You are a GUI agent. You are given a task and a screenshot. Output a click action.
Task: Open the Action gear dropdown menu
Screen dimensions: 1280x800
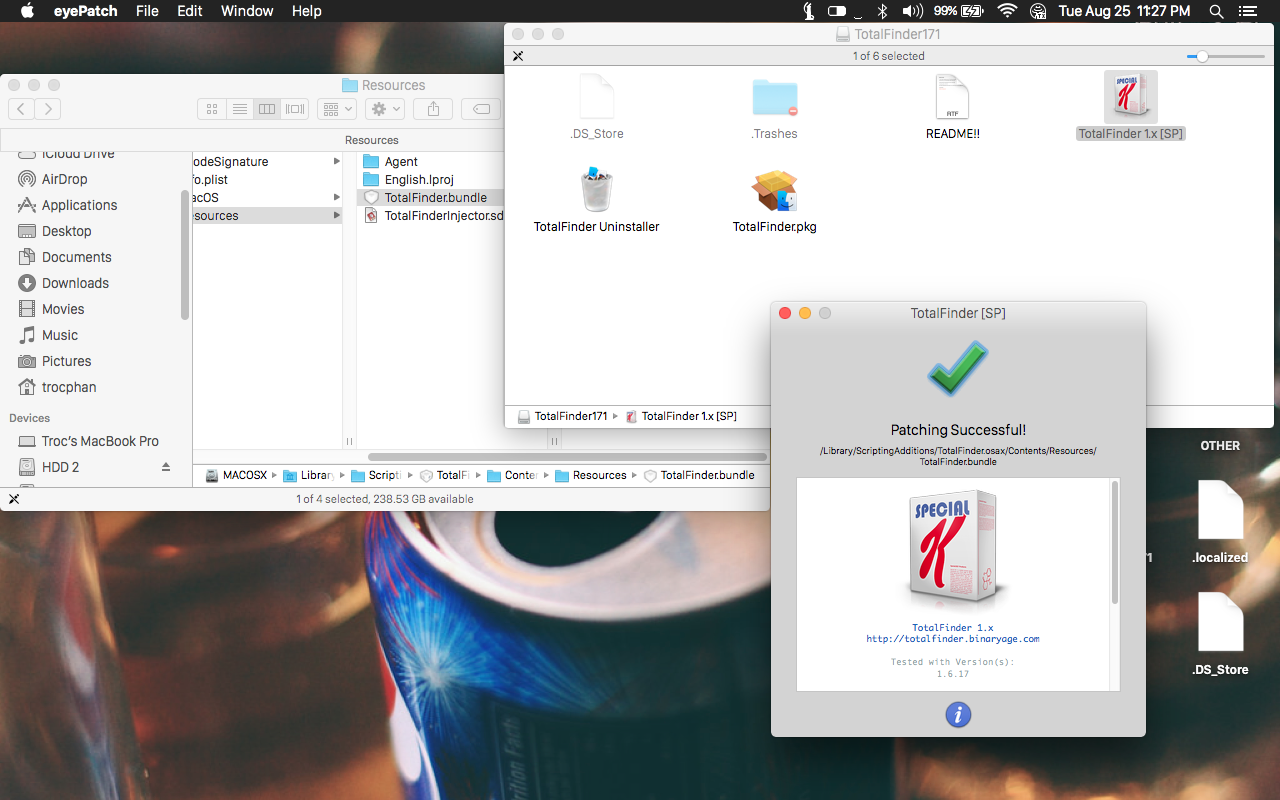(x=384, y=109)
